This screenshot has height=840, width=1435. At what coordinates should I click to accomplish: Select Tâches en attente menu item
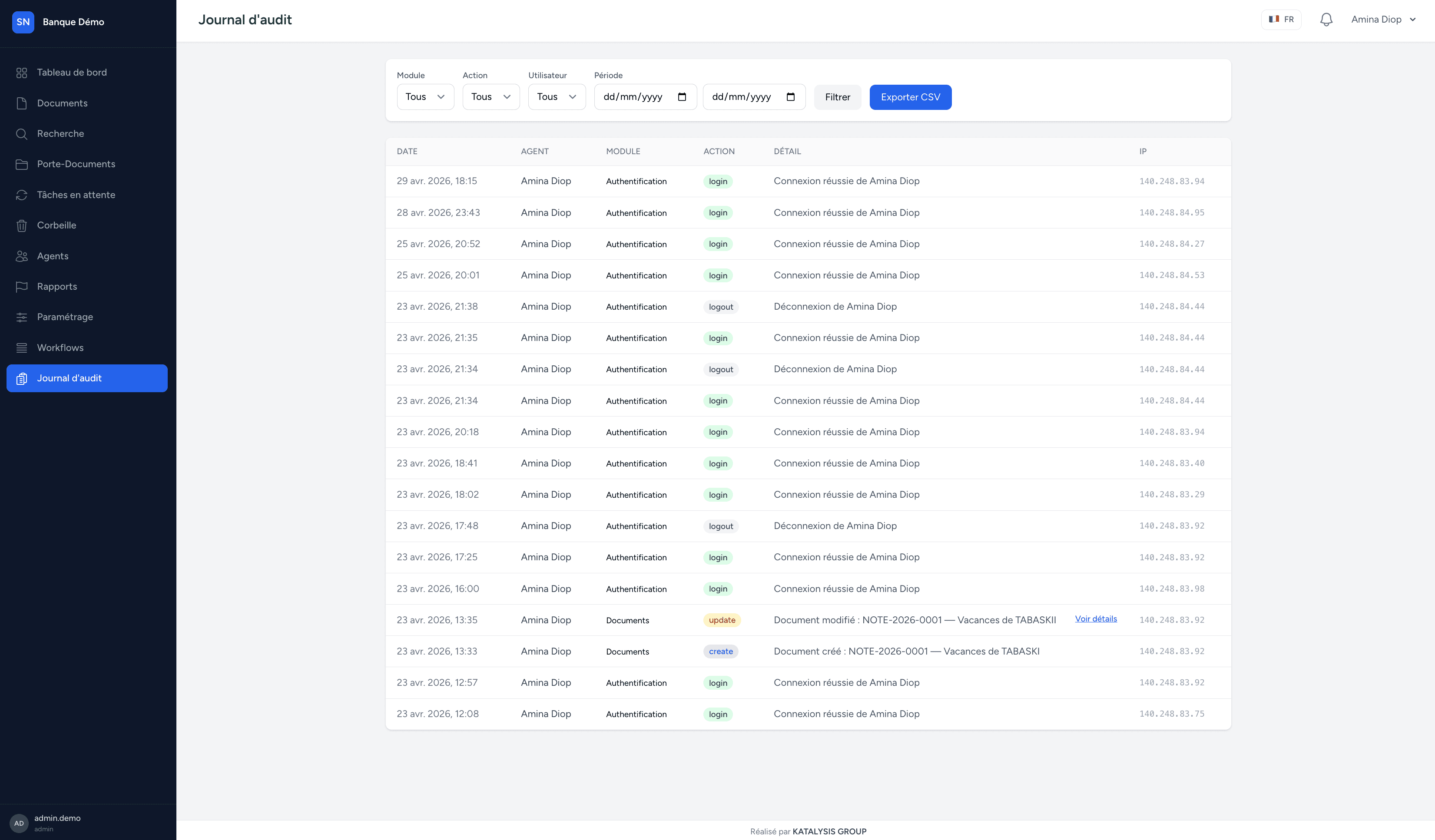87,195
